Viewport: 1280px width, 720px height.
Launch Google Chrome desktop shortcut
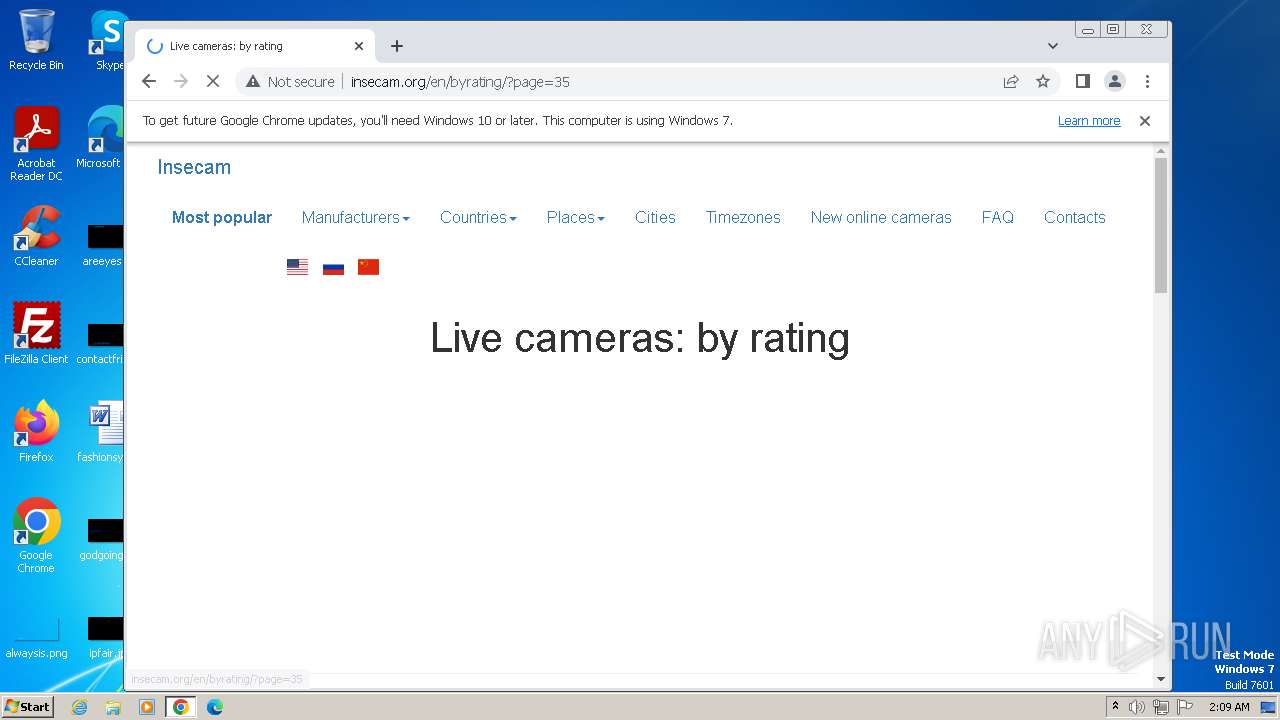pos(36,536)
